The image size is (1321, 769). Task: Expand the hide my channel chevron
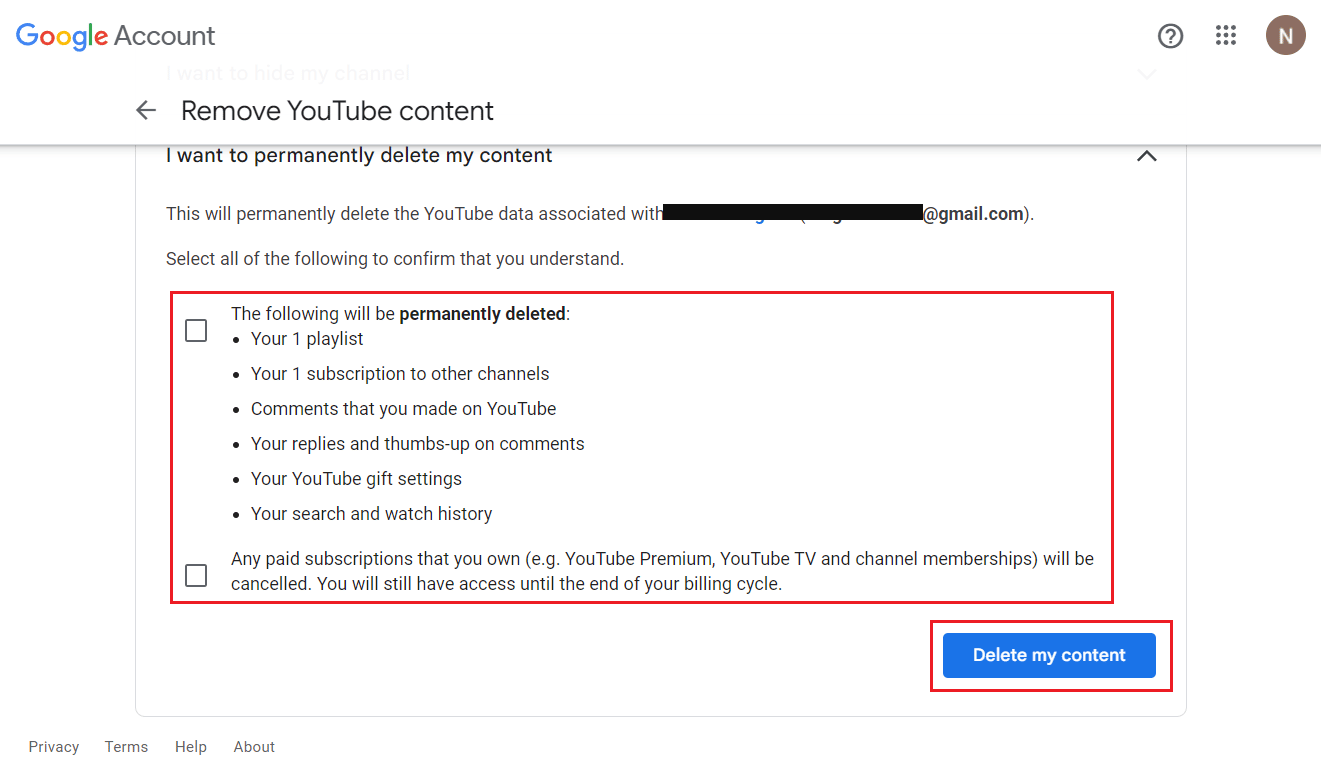tap(1147, 74)
